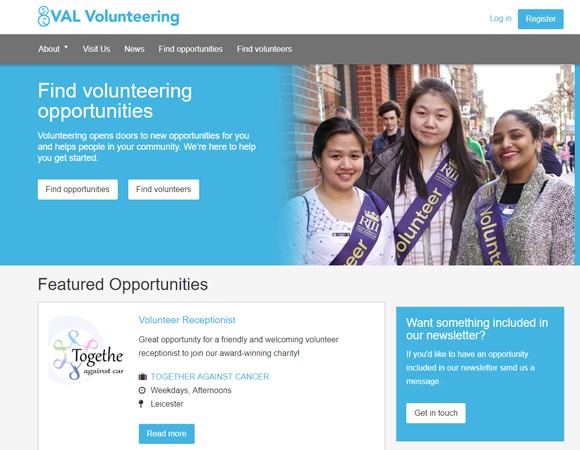The image size is (580, 450).
Task: Click the Register button
Action: click(540, 19)
